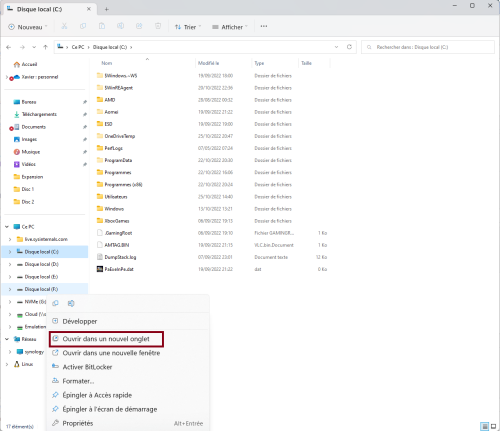Choose Propriétés in context menu
The height and width of the screenshot is (431, 500).
tap(128, 423)
